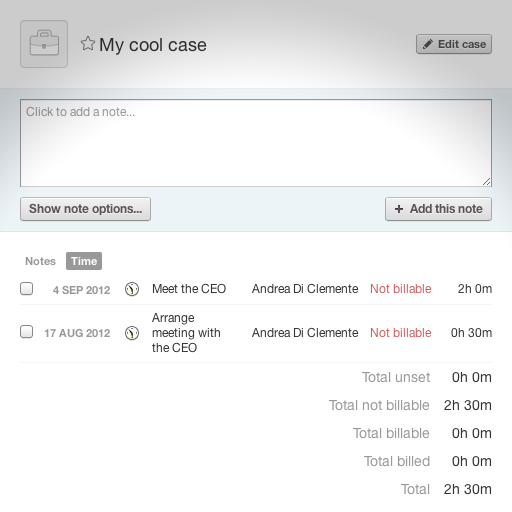Click the briefcase case icon
512x512 pixels.
[x=44, y=44]
